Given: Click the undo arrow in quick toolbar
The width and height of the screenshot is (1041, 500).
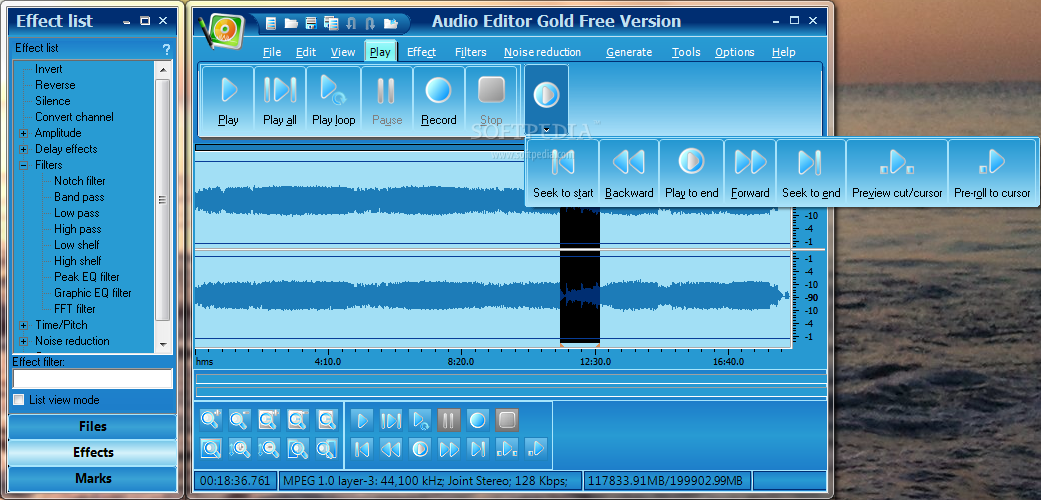Looking at the screenshot, I should (351, 23).
